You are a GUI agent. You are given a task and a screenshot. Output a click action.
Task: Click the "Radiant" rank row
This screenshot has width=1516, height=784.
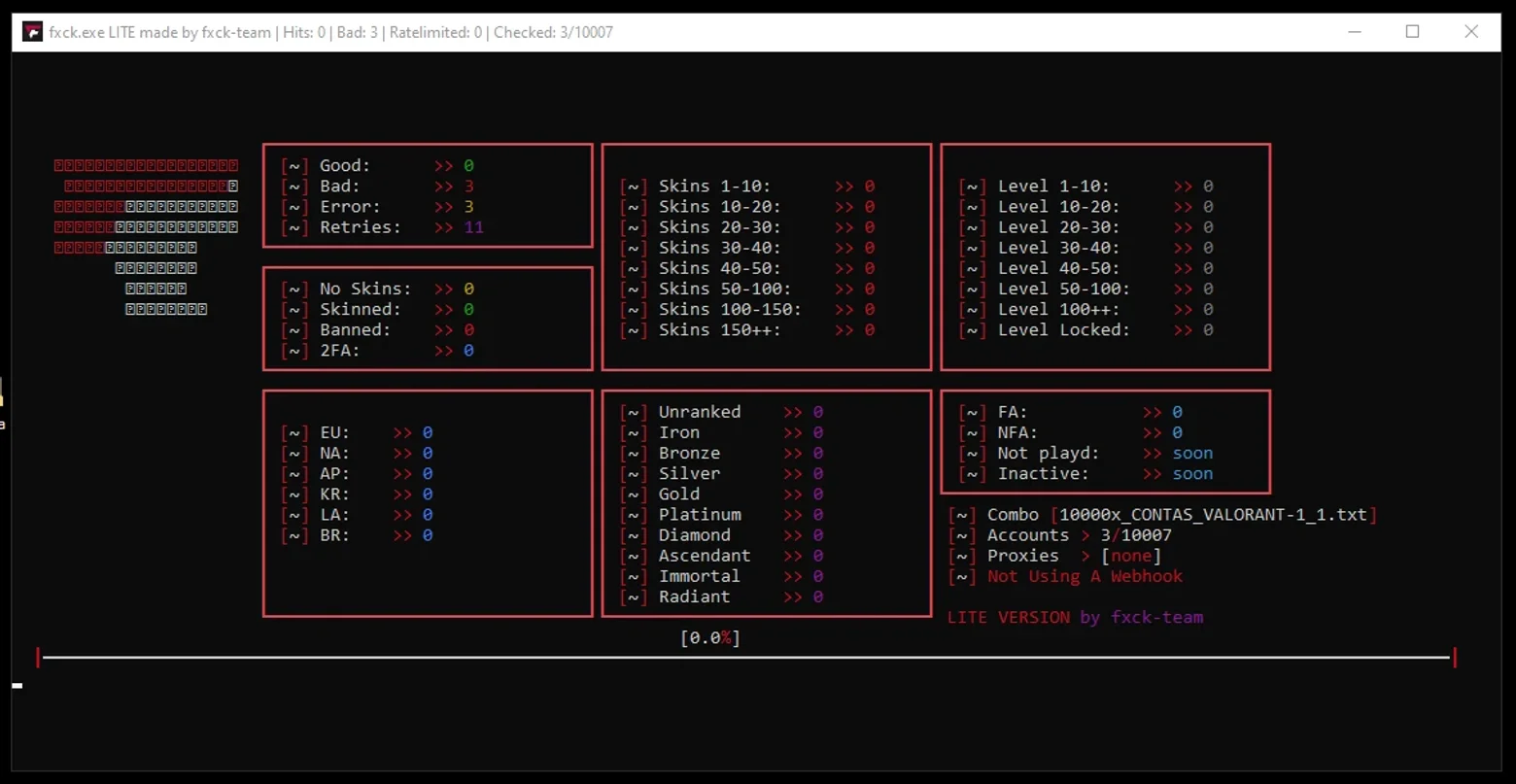(x=722, y=597)
